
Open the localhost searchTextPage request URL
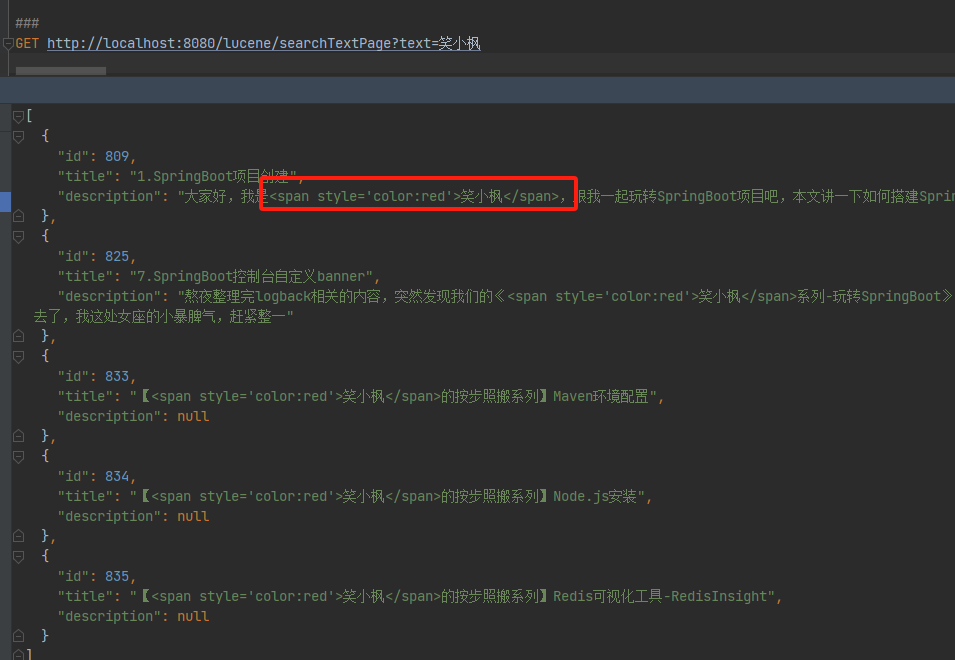click(264, 43)
